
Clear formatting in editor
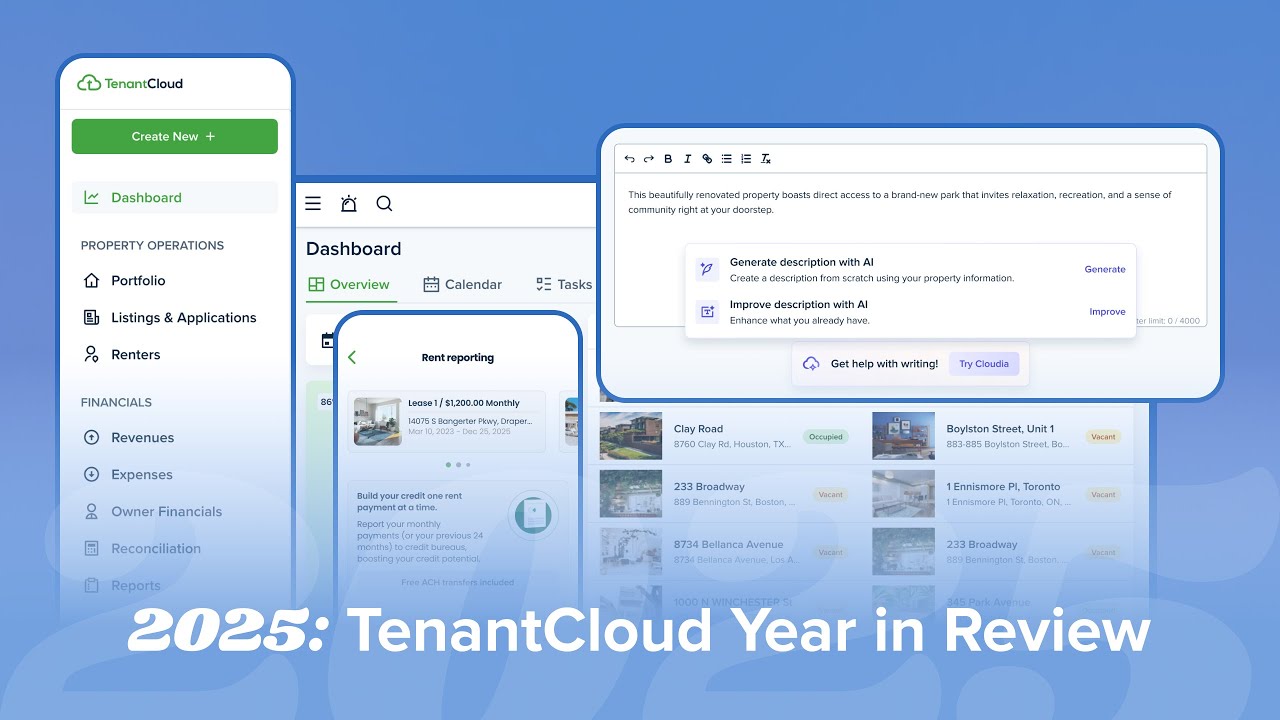[766, 159]
